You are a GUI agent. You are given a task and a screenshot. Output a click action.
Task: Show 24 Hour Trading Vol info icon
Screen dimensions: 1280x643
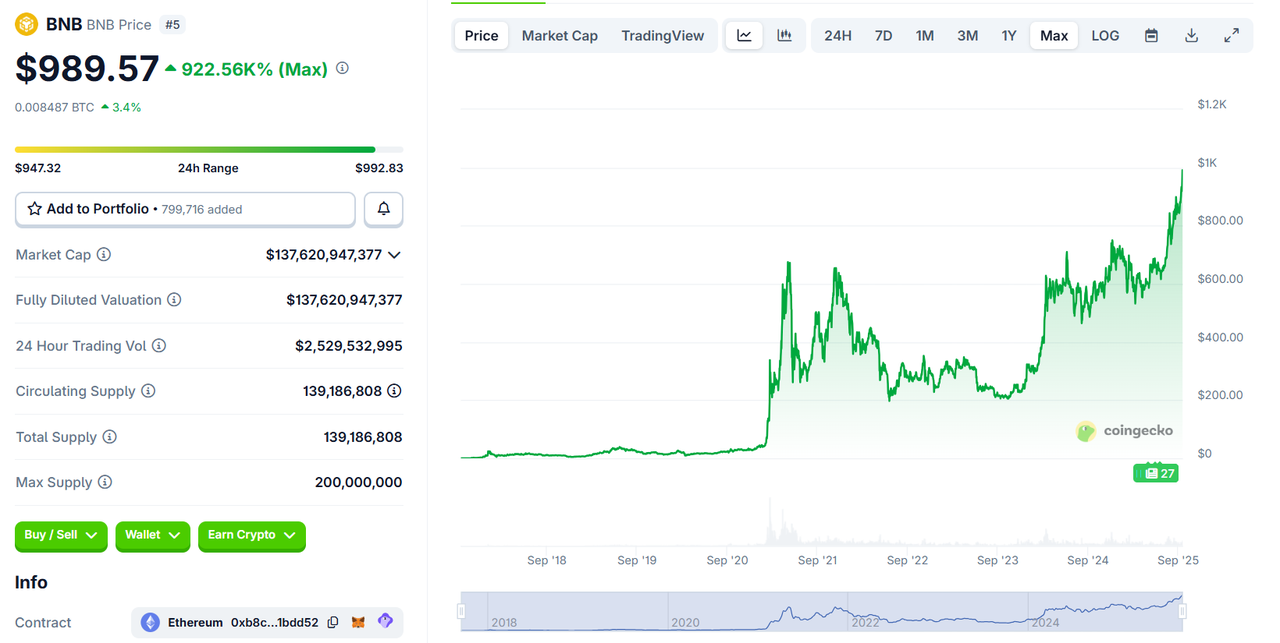tap(159, 346)
